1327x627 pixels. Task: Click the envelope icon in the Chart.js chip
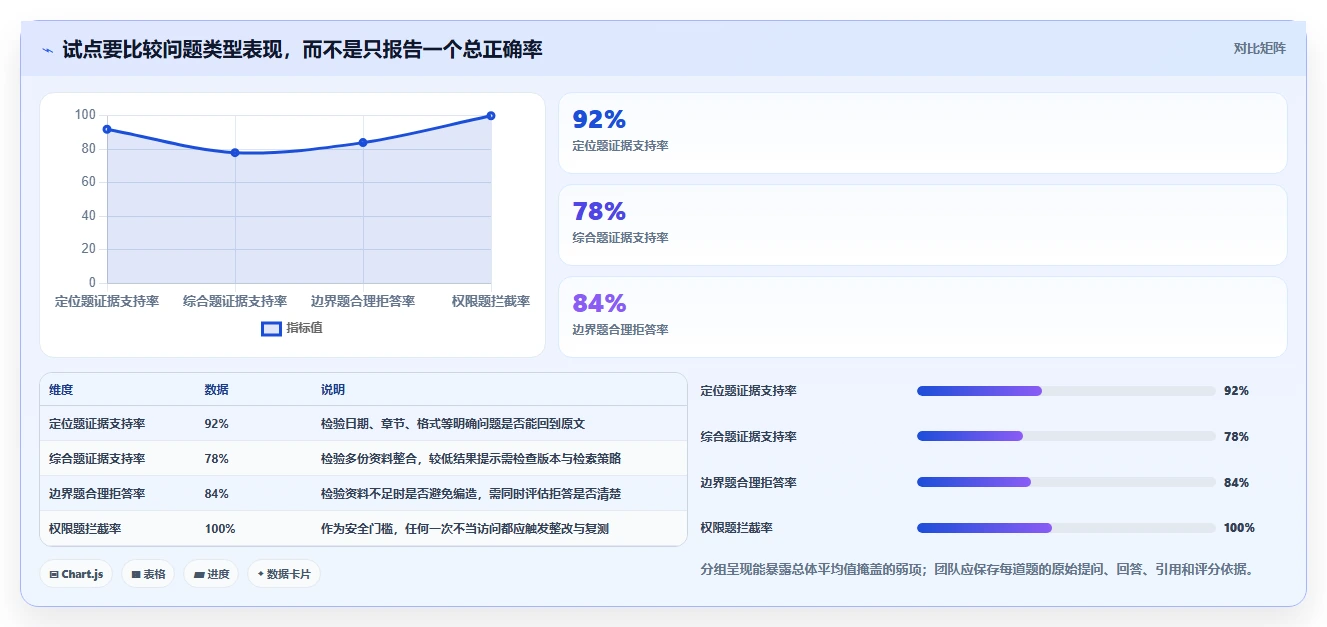(54, 574)
